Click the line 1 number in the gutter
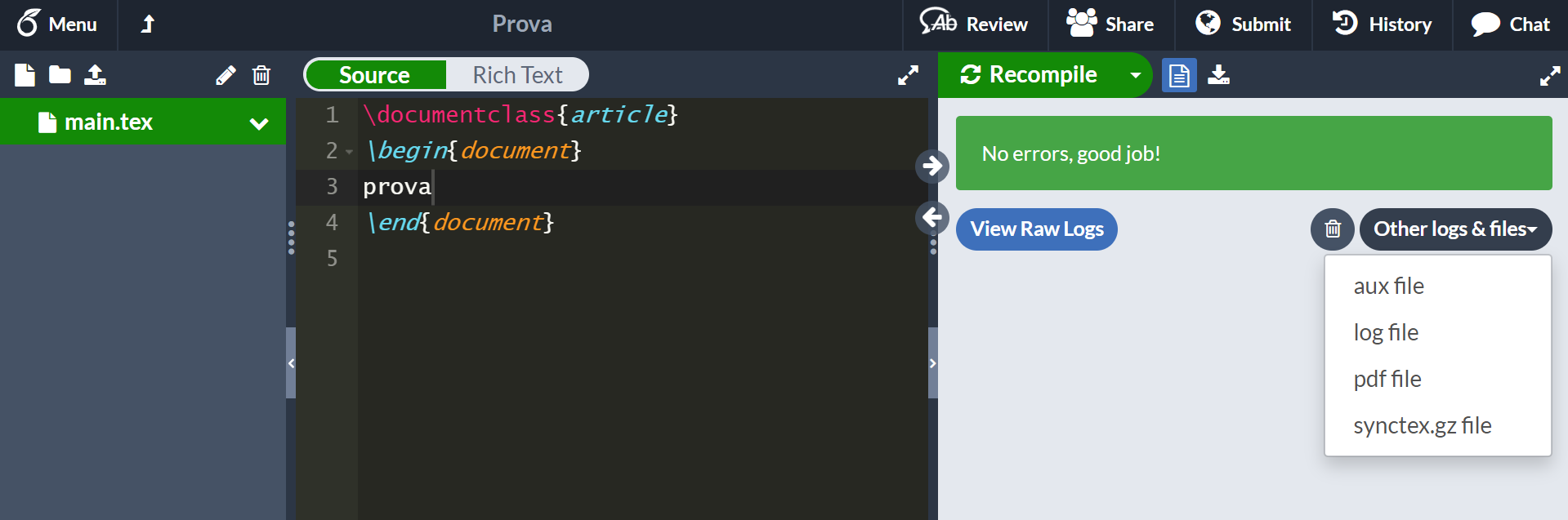This screenshot has width=1568, height=520. pos(332,115)
